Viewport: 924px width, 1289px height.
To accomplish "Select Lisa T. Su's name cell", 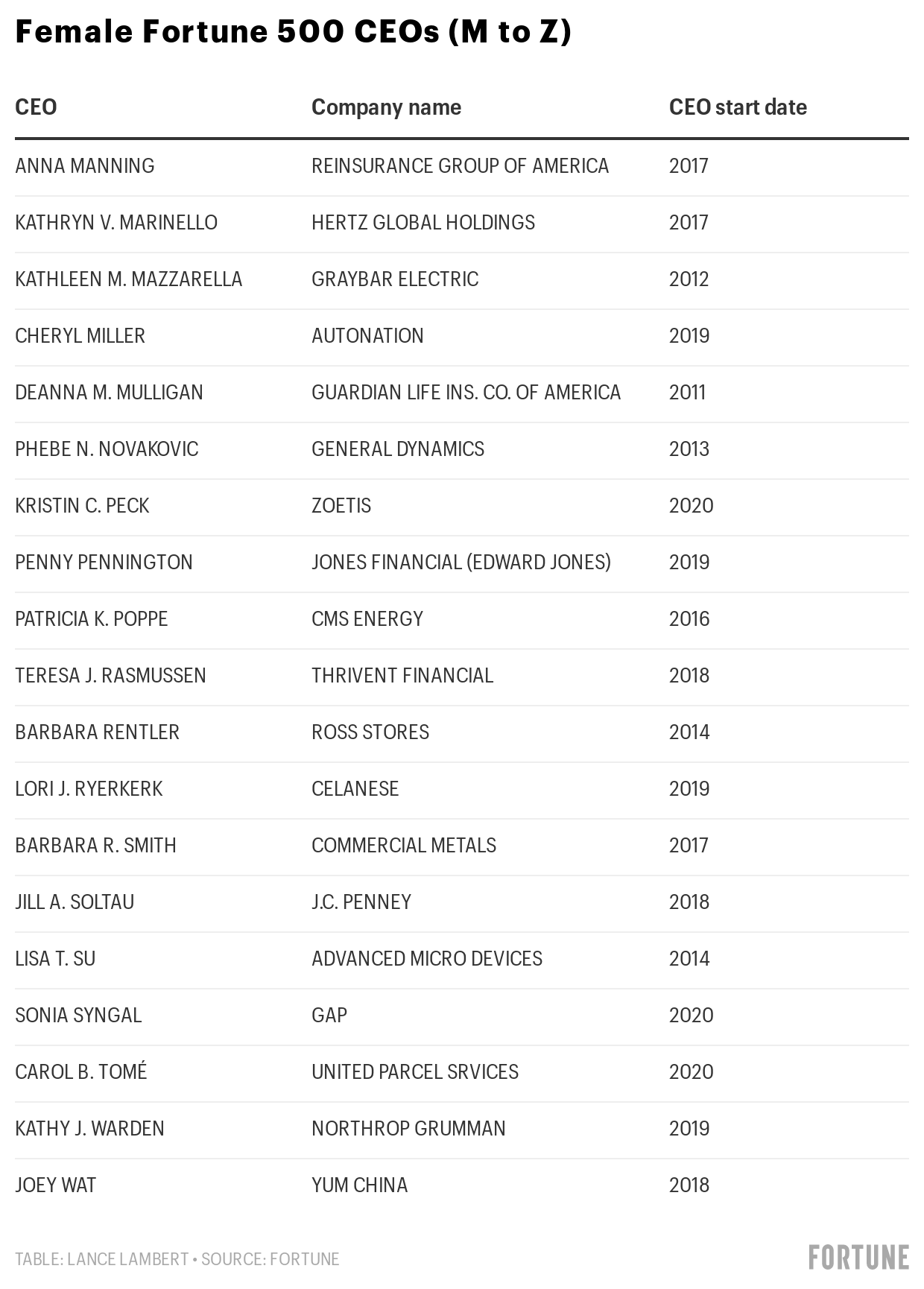I will 55,958.
